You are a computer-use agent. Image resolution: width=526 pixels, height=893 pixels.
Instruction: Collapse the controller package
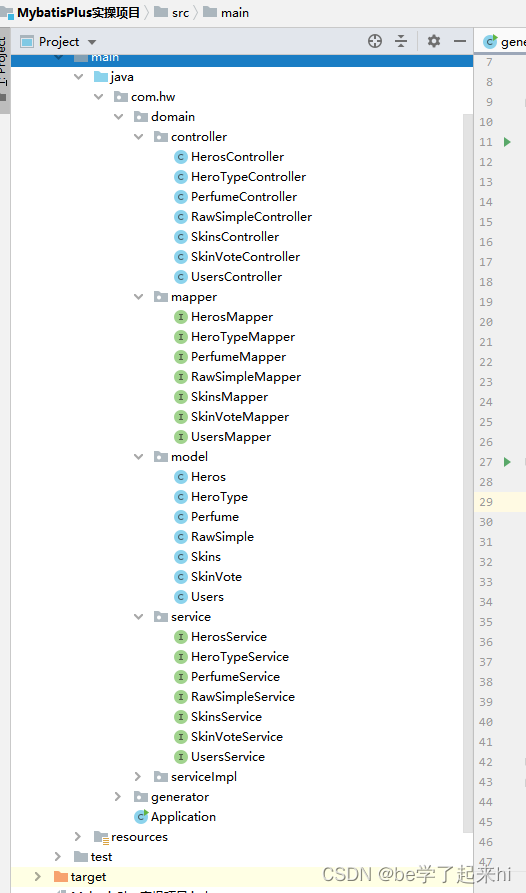138,137
